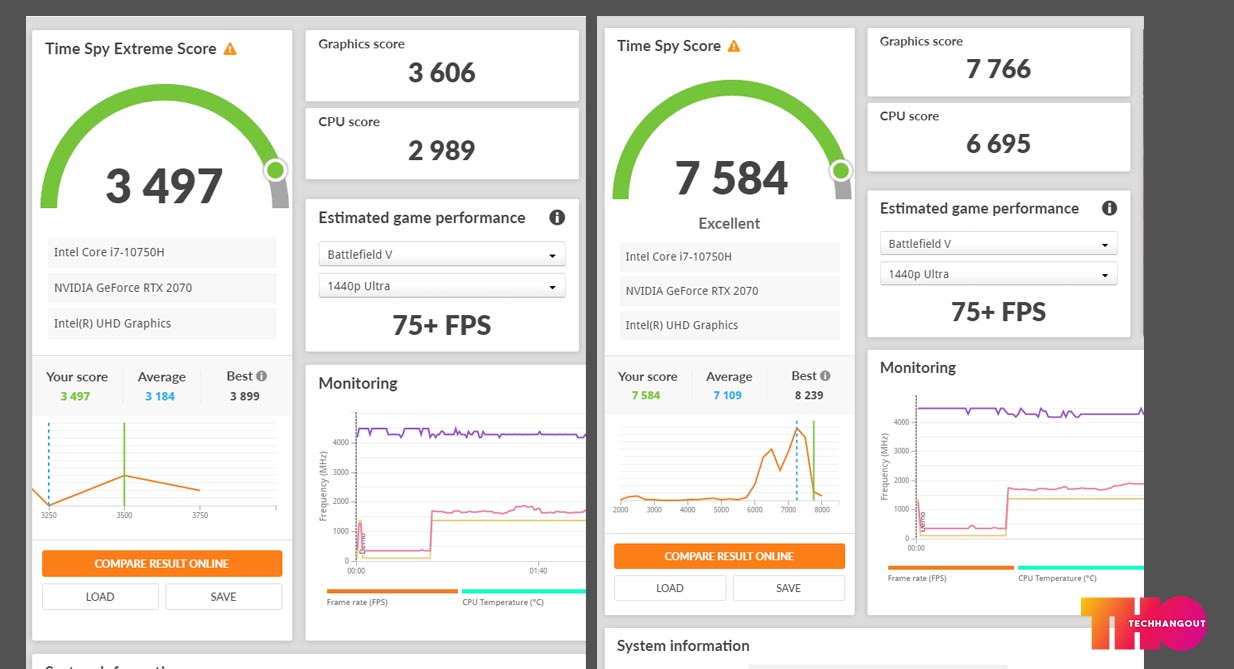Click Intel(R) UHD Graphics row in right panel
This screenshot has width=1234, height=669.
tap(730, 325)
